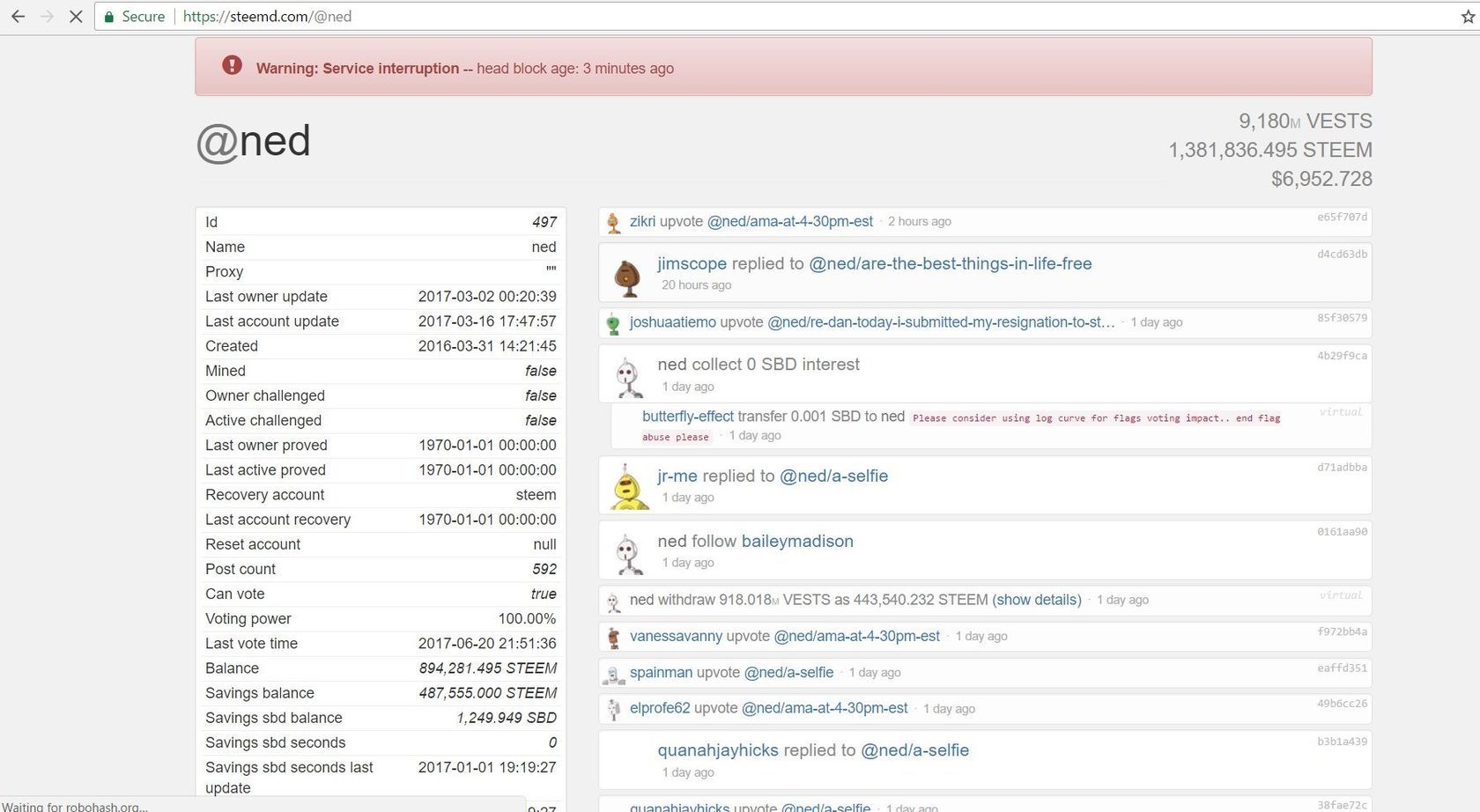Select the $6,952.728 account value

(x=1321, y=179)
